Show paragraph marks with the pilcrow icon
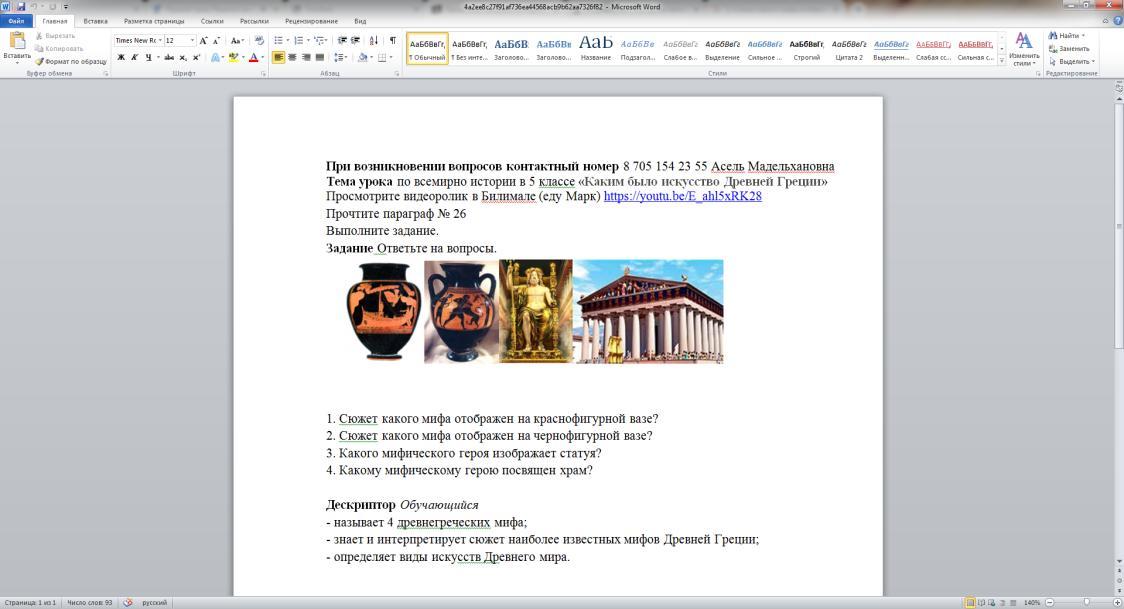 [x=393, y=41]
